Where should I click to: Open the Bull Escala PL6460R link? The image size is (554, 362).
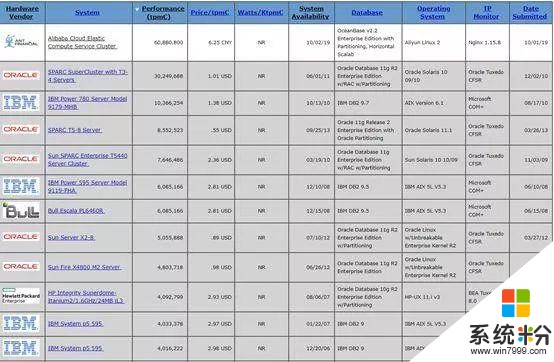pyautogui.click(x=76, y=211)
